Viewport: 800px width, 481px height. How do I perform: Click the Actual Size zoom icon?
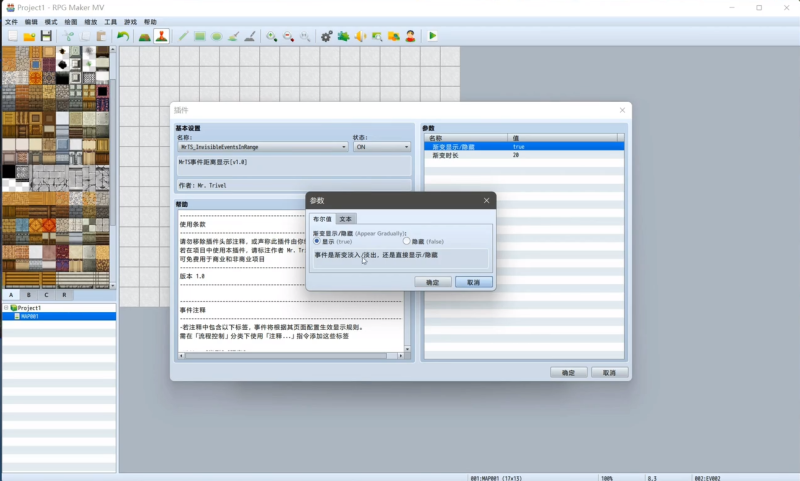[x=305, y=36]
